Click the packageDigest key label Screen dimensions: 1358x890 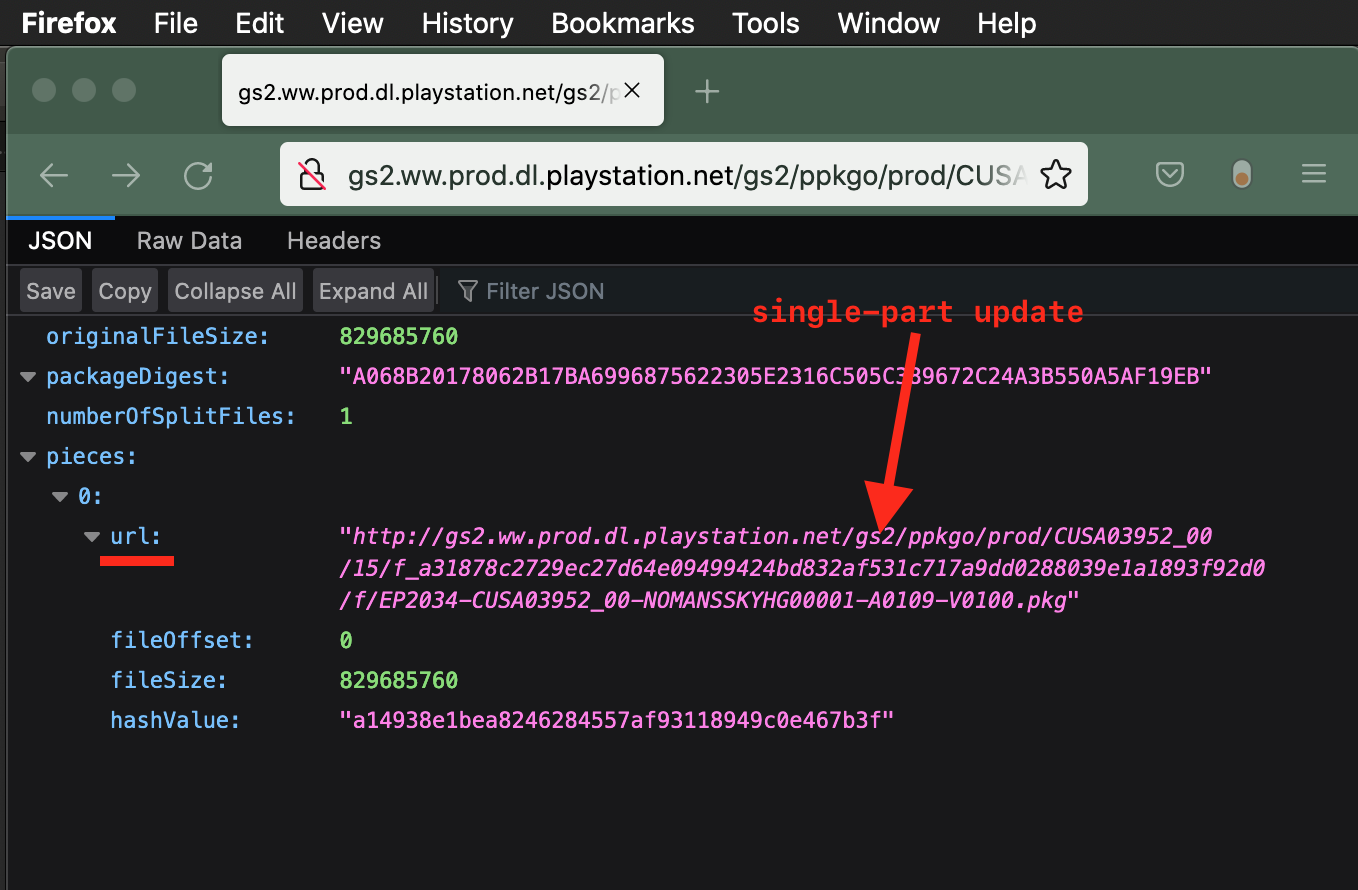pyautogui.click(x=138, y=377)
